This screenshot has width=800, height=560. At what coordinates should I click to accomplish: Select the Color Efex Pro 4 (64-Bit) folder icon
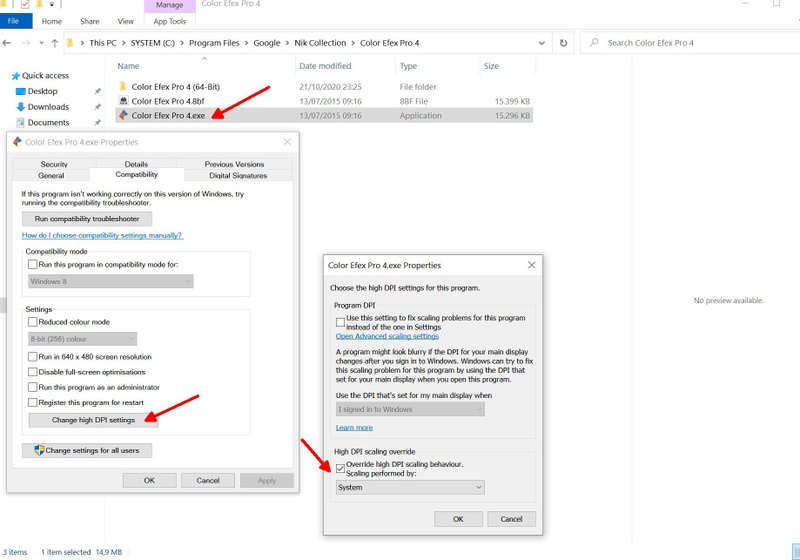pyautogui.click(x=123, y=86)
